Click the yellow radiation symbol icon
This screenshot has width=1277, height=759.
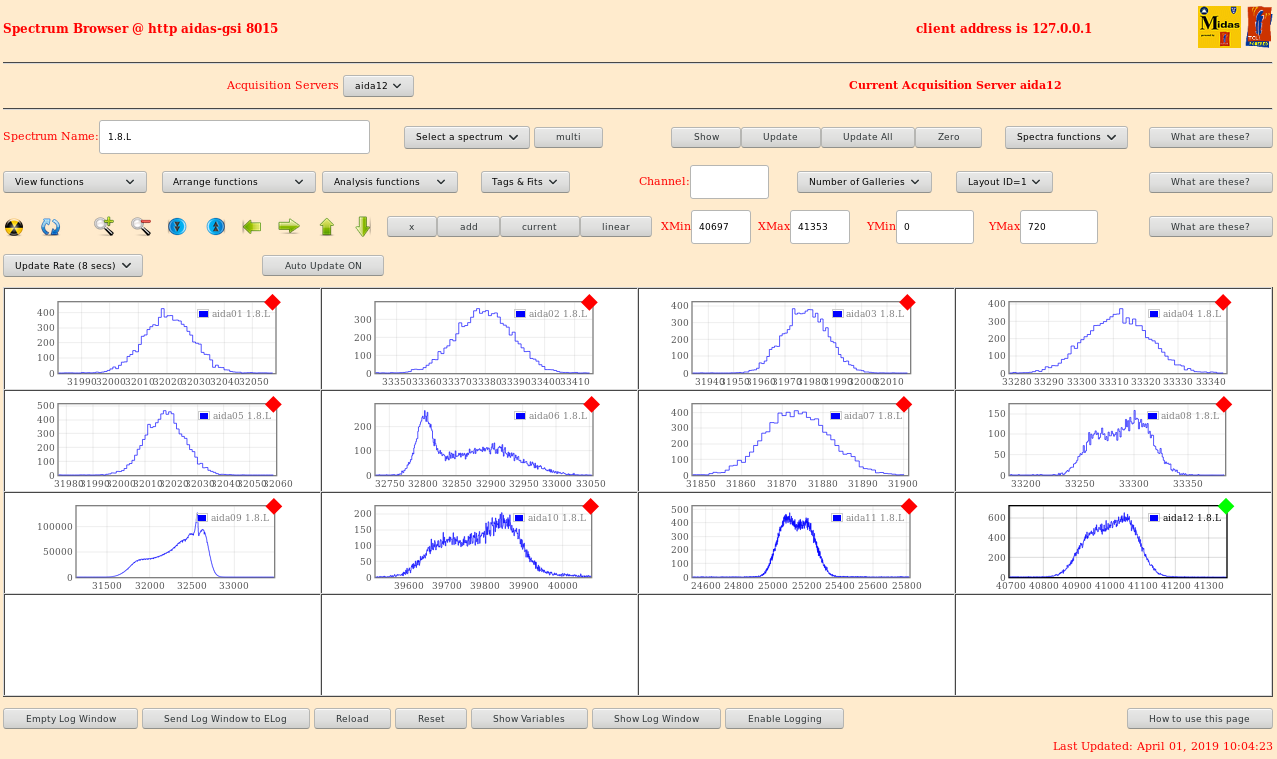(x=14, y=227)
